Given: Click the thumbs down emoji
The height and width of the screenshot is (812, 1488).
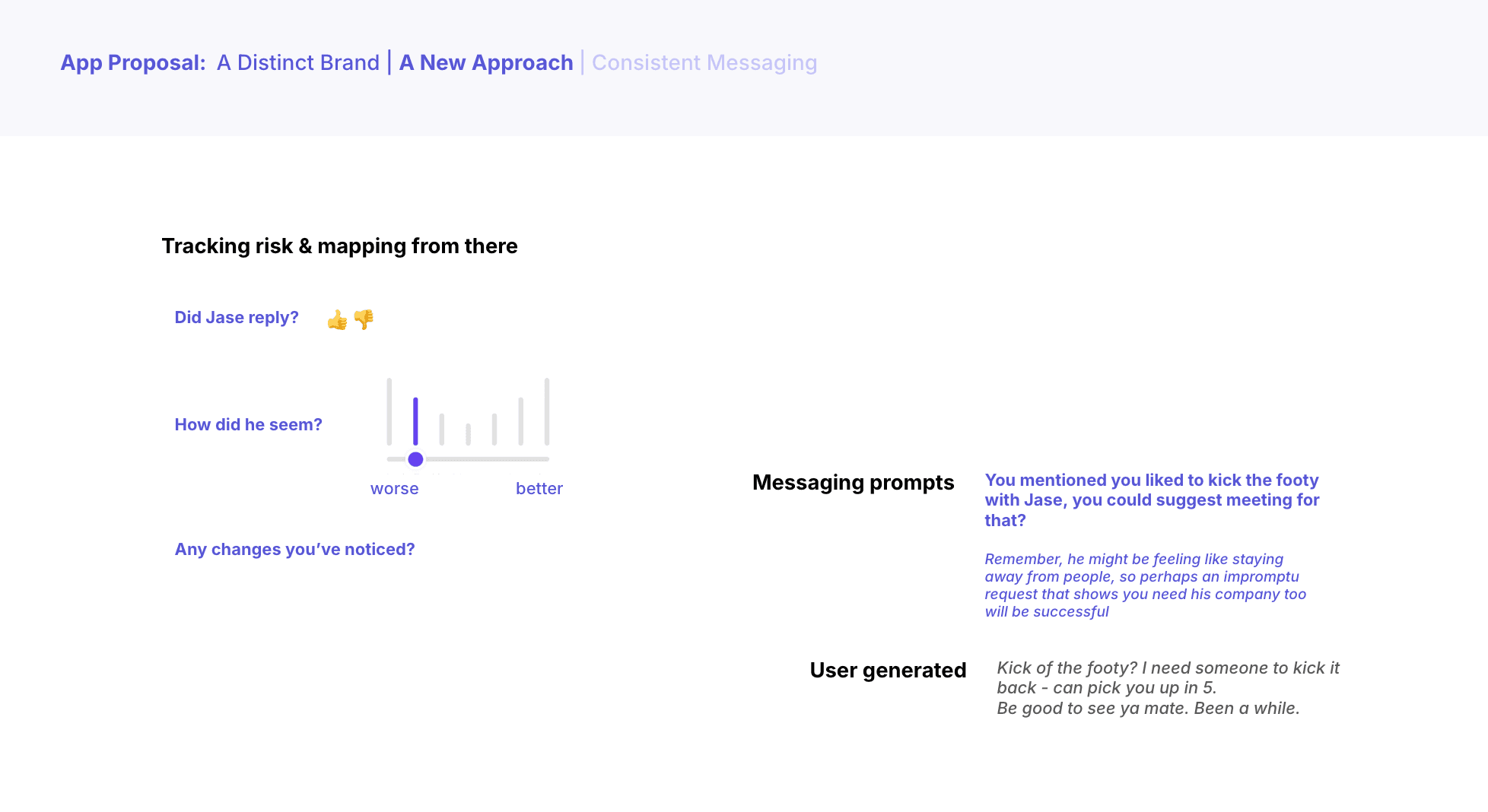Looking at the screenshot, I should coord(364,319).
